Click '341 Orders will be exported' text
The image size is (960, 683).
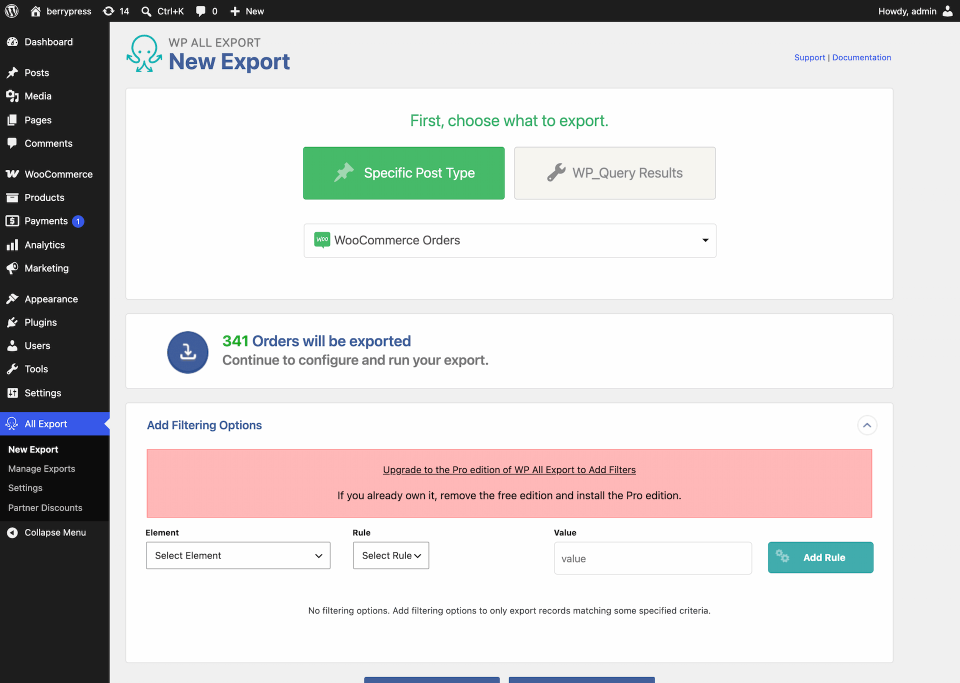pos(317,341)
